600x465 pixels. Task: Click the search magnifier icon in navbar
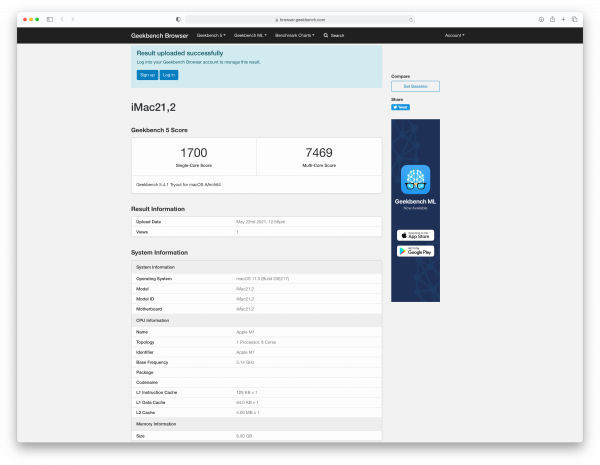tap(326, 36)
